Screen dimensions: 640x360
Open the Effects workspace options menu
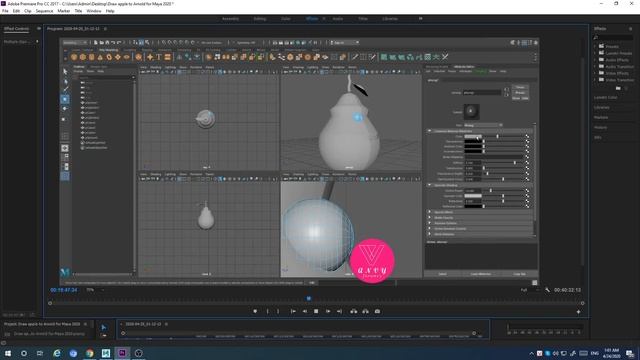click(x=324, y=19)
